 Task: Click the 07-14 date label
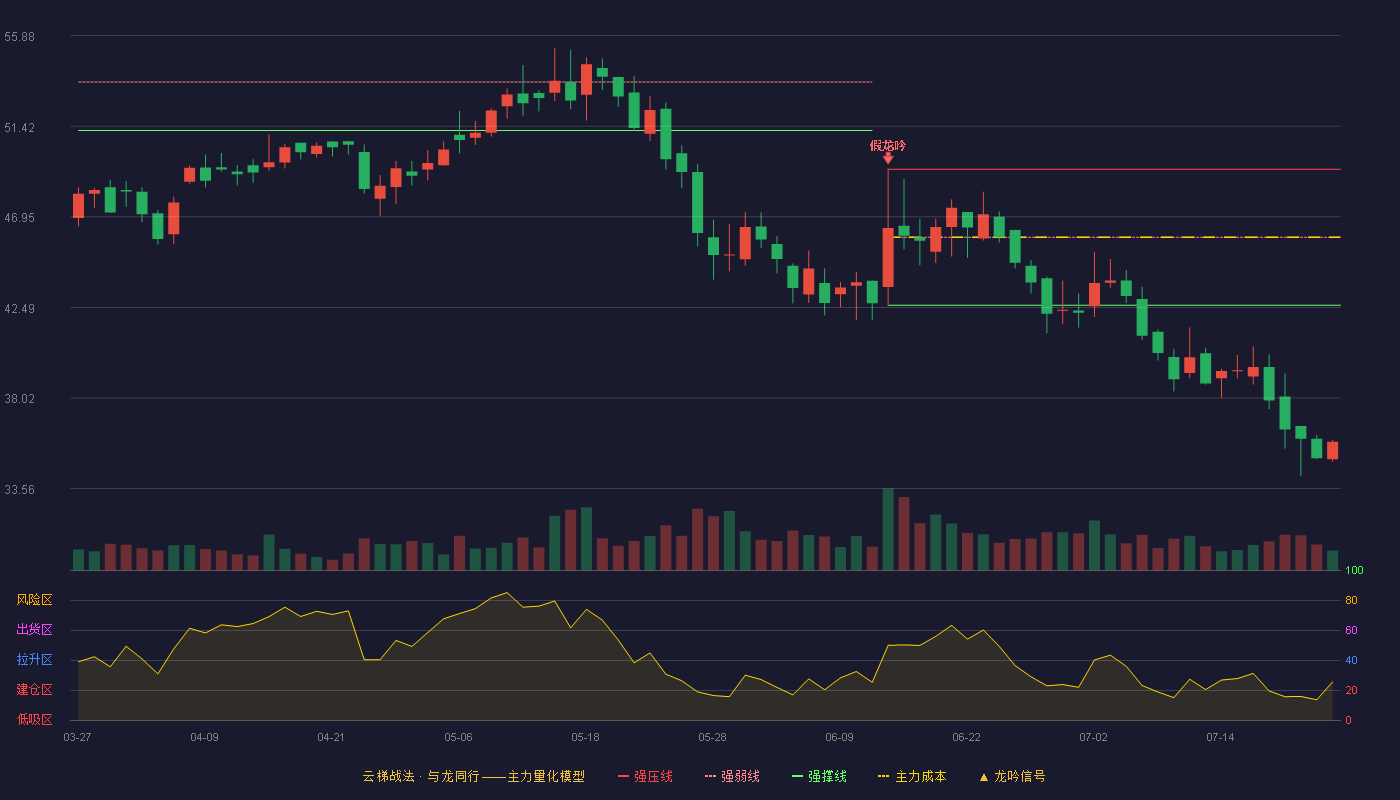coord(1220,737)
